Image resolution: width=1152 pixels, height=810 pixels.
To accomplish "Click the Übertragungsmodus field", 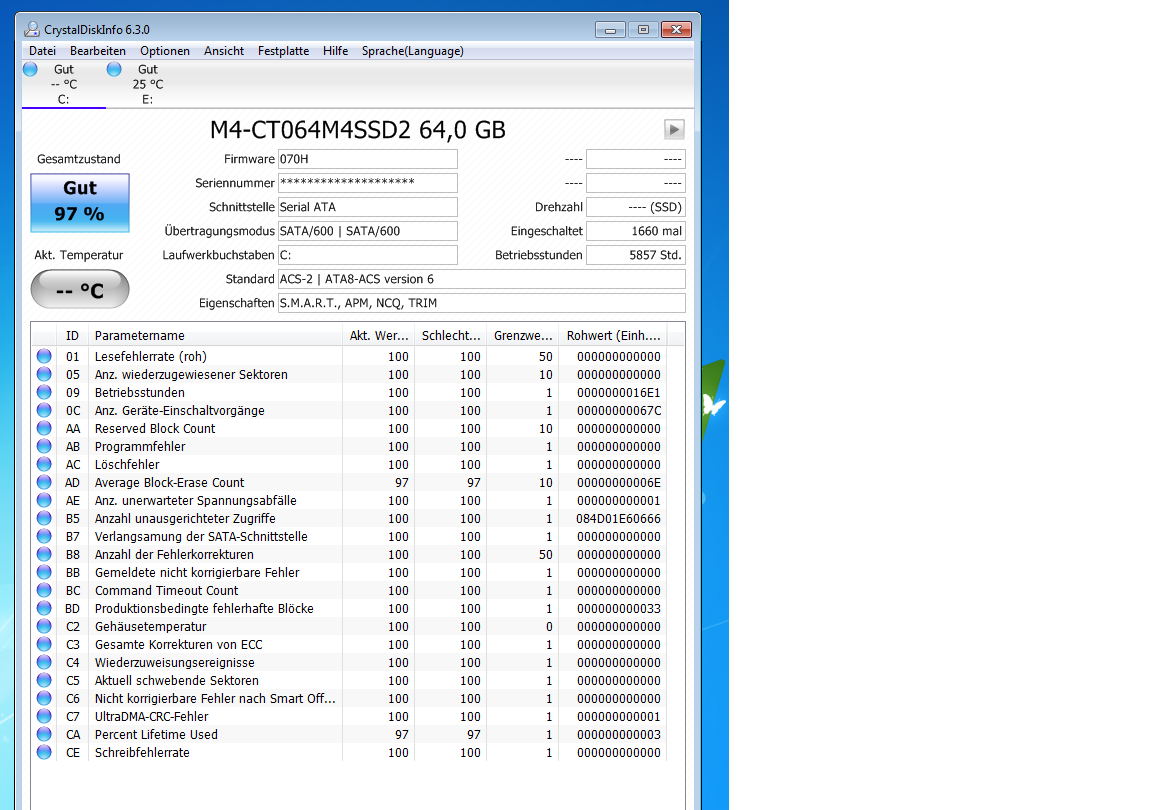I will [x=367, y=231].
